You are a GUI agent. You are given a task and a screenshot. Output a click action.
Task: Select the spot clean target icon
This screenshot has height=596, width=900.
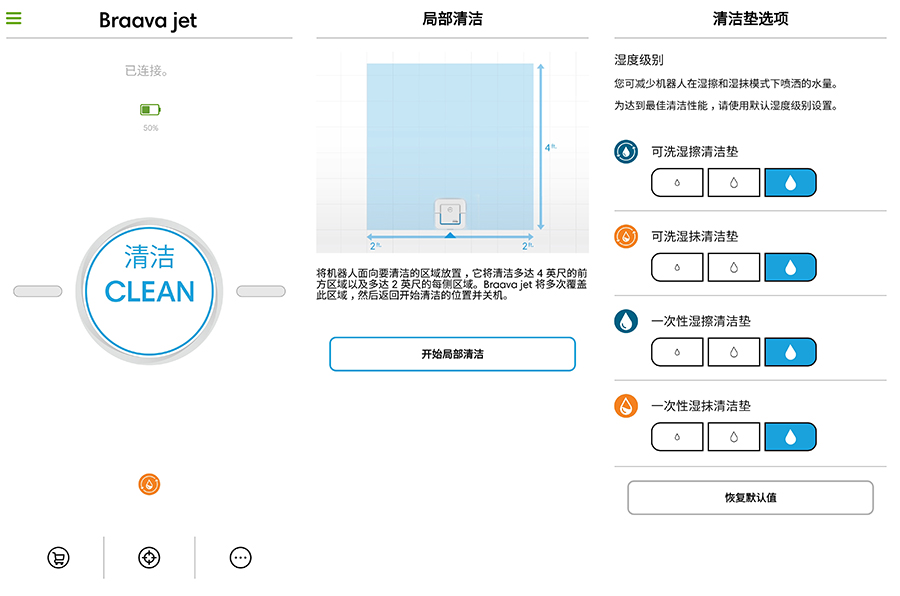149,558
